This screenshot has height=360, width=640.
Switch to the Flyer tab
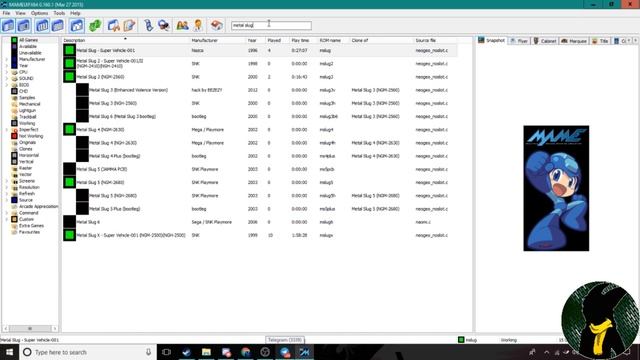(519, 41)
